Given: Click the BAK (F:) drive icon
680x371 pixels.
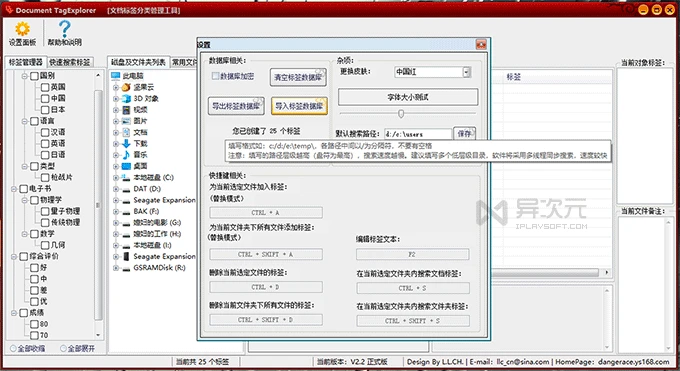Looking at the screenshot, I should pyautogui.click(x=126, y=212).
